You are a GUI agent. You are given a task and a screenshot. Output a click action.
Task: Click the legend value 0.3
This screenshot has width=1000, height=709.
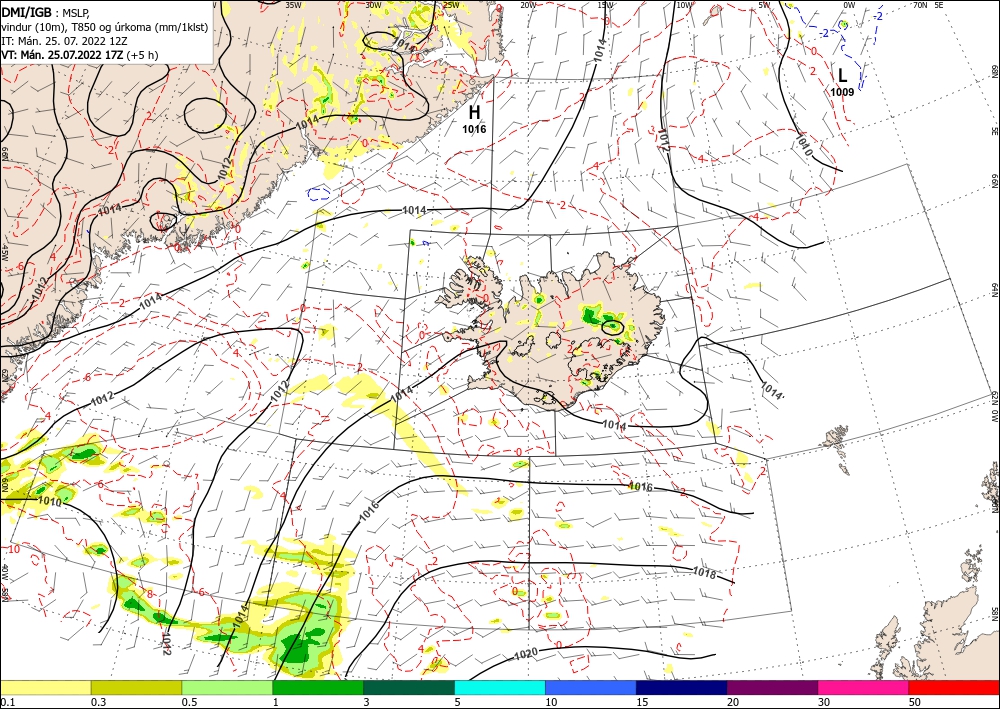click(x=98, y=702)
